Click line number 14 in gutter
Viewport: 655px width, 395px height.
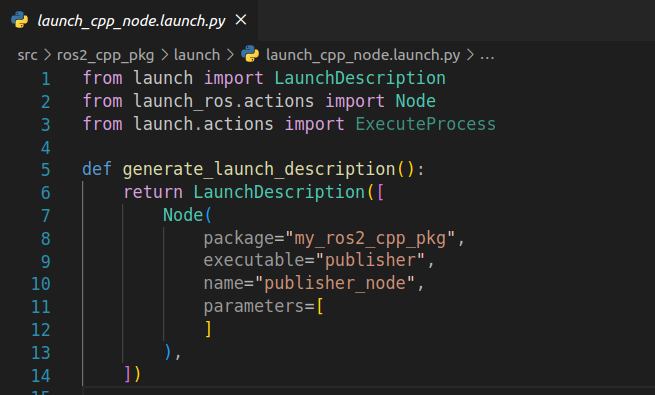[41, 376]
